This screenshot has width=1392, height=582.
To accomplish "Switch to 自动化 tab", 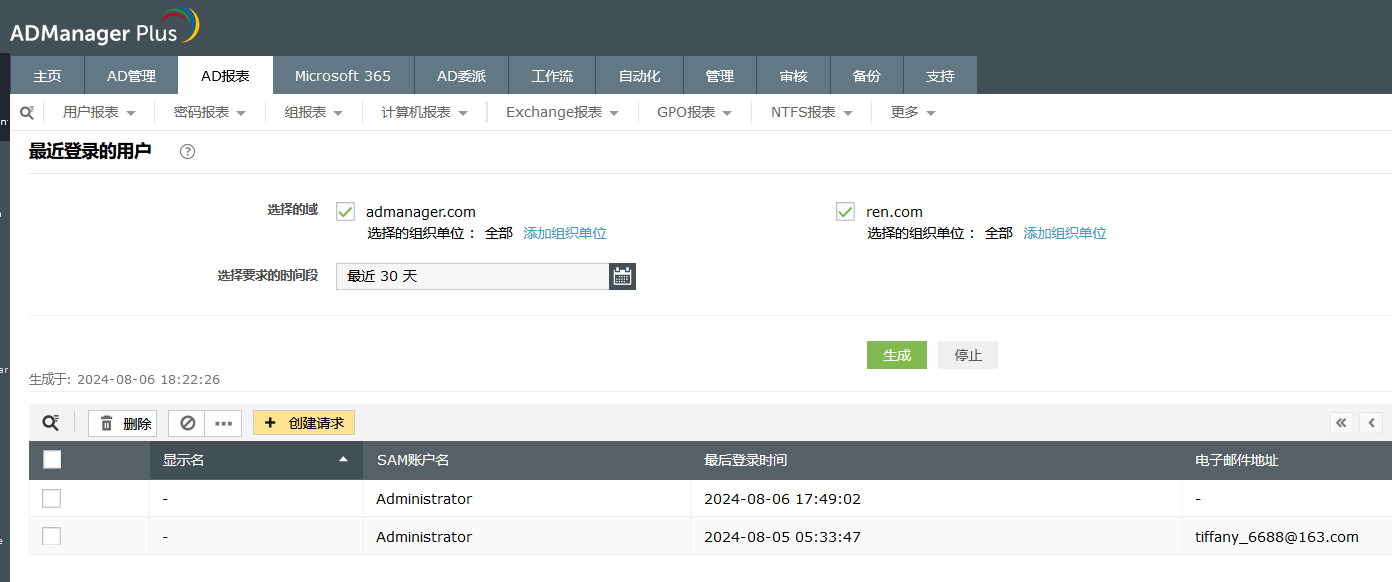I will pyautogui.click(x=639, y=75).
